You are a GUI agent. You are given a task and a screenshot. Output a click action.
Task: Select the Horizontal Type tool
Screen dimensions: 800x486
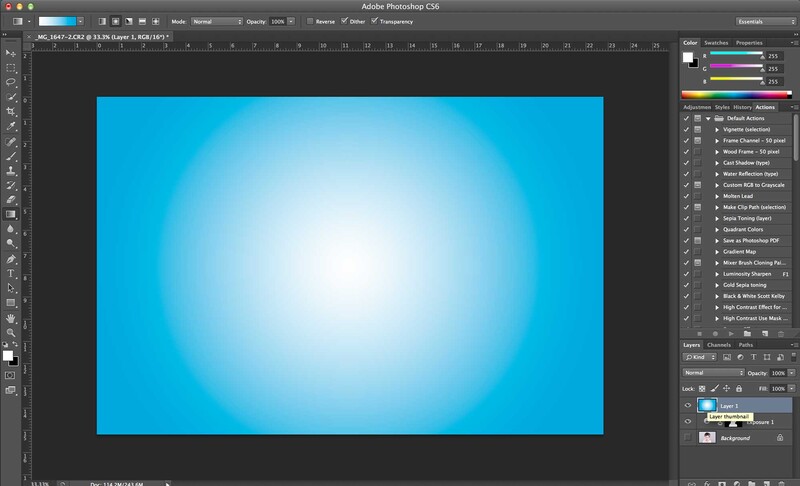pos(10,274)
